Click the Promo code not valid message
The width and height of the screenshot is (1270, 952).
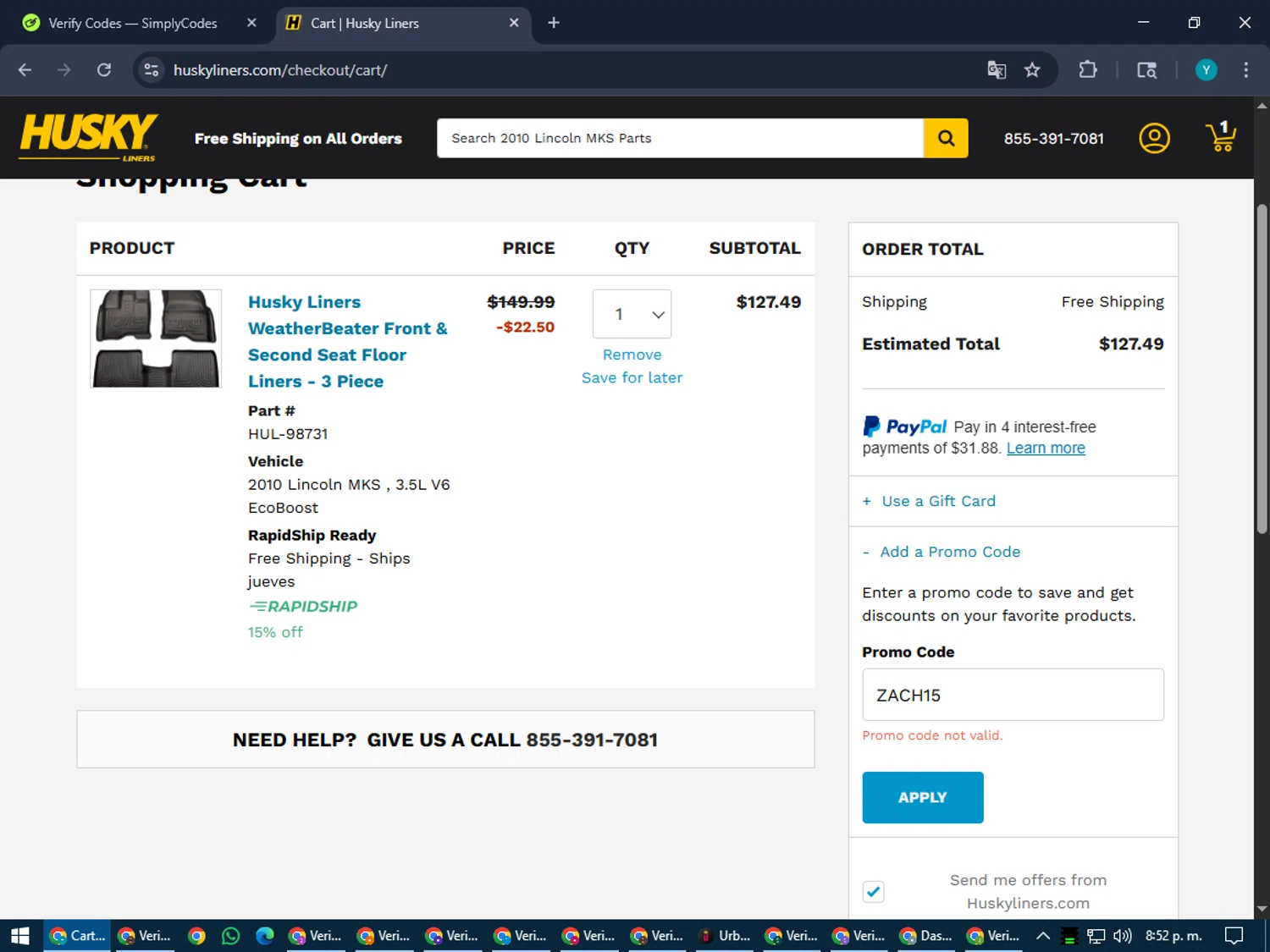click(932, 735)
